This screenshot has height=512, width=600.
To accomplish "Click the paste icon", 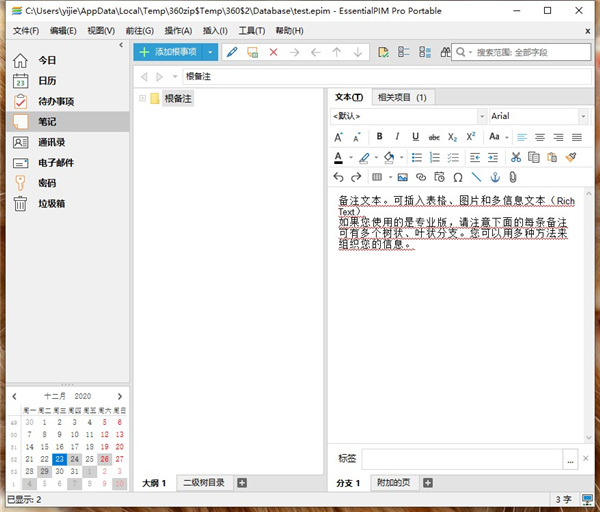I will pos(552,157).
